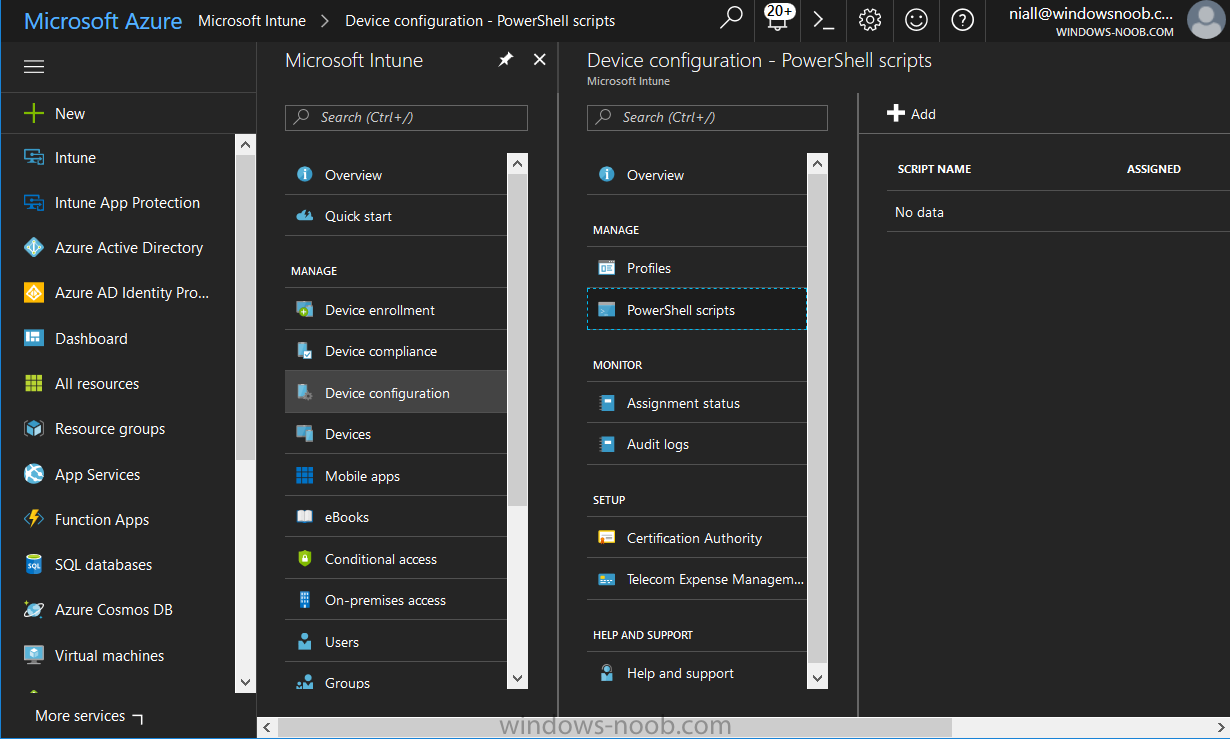Toggle the hamburger menu in the sidebar
Screen dimensions: 1230x740
pyautogui.click(x=34, y=67)
